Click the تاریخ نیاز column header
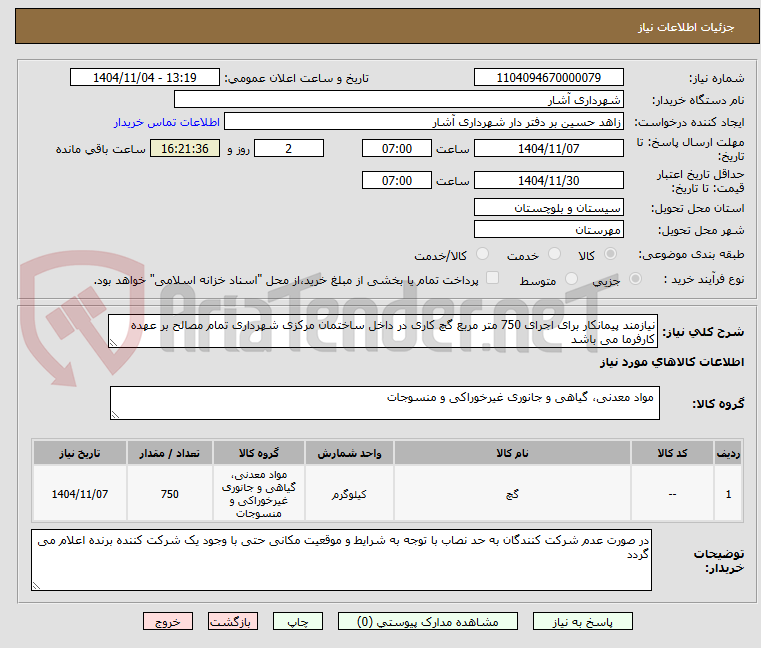 tap(80, 453)
